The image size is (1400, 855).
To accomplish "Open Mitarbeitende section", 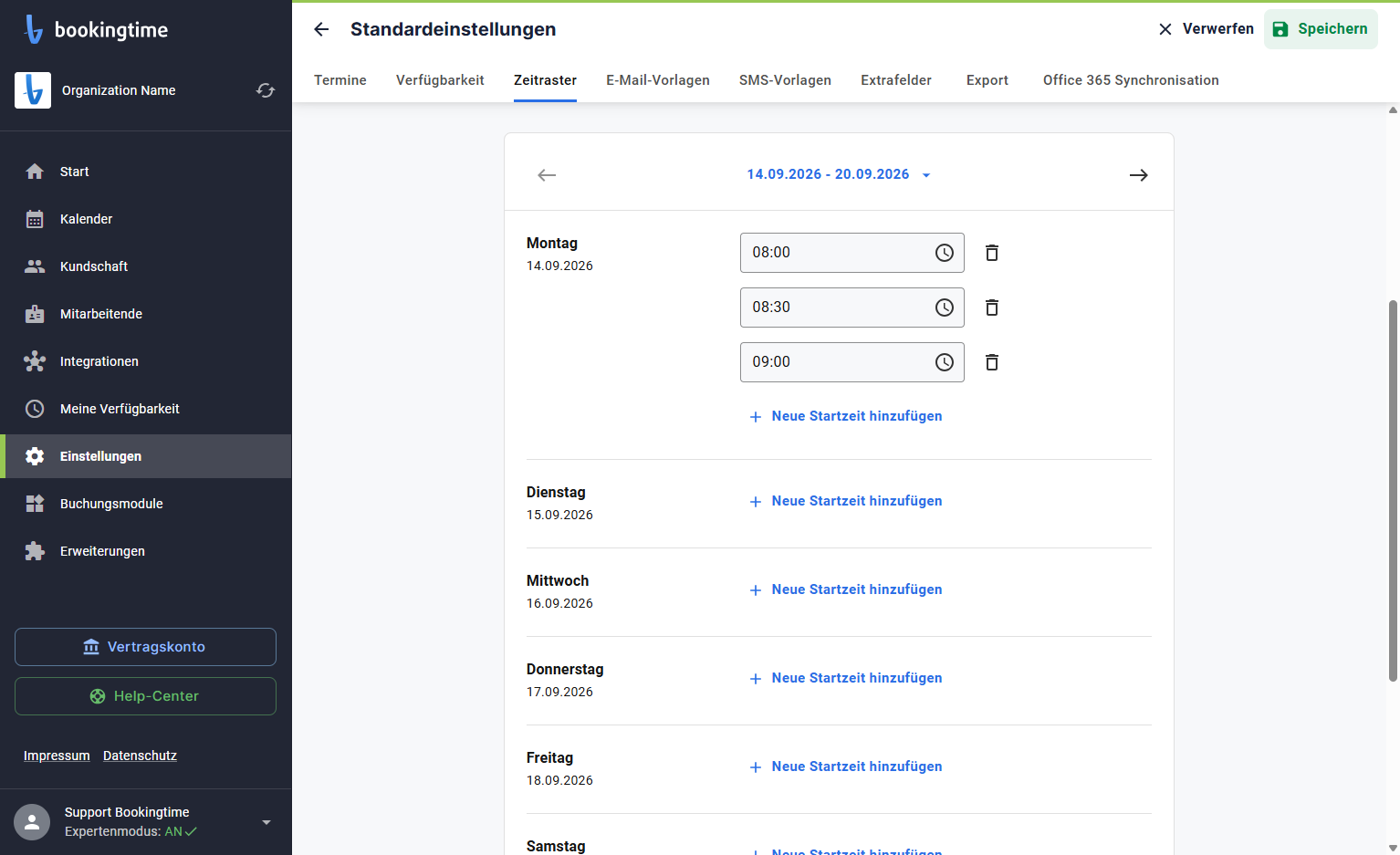I will pyautogui.click(x=146, y=314).
